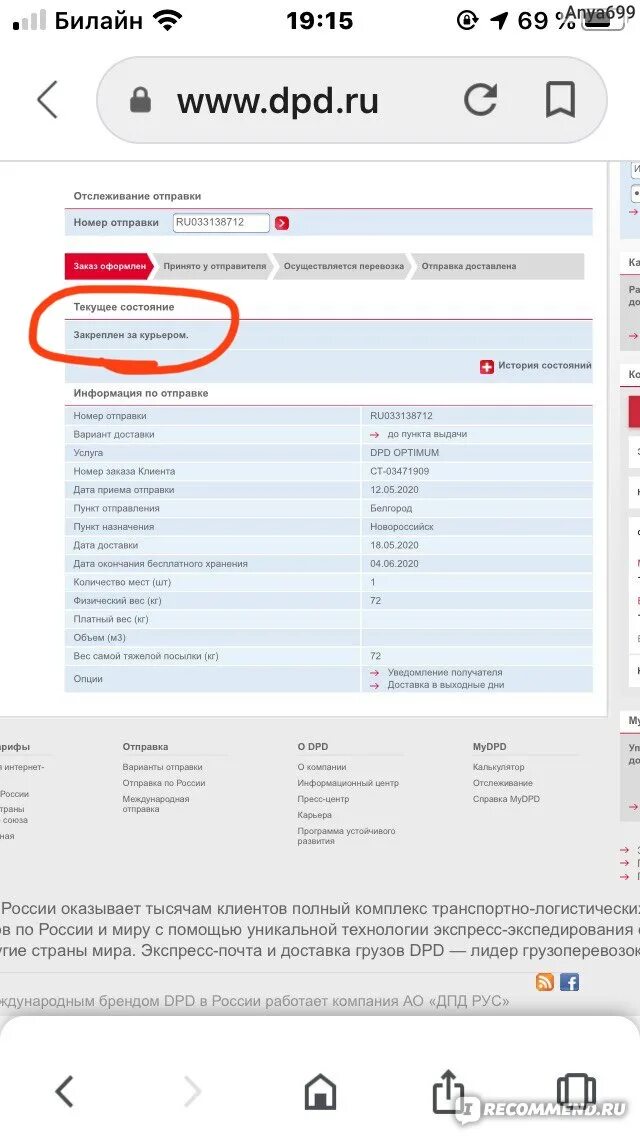
Task: Reload the page with the refresh icon
Action: click(481, 100)
